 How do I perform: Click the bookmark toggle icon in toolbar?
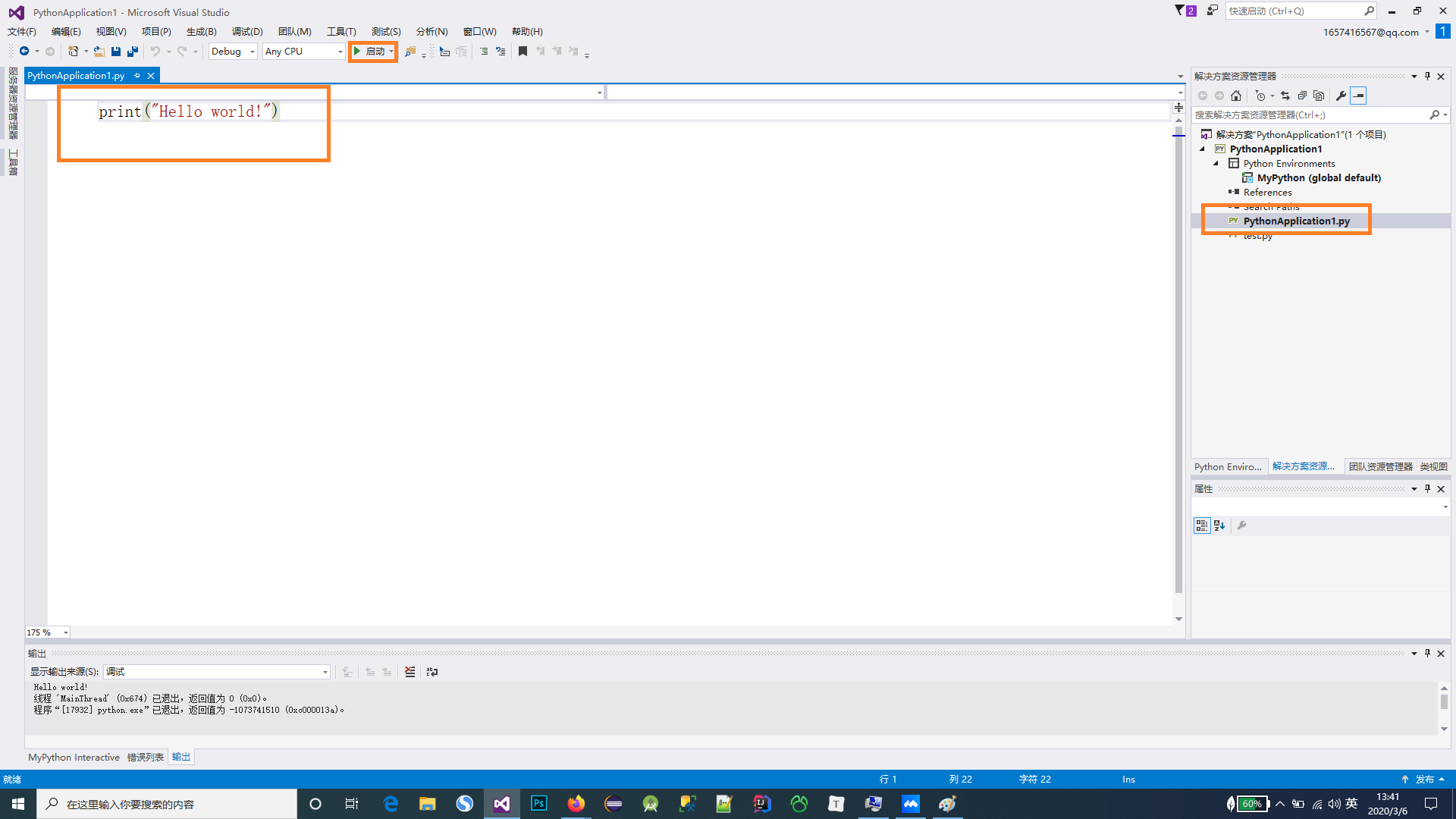[x=522, y=52]
